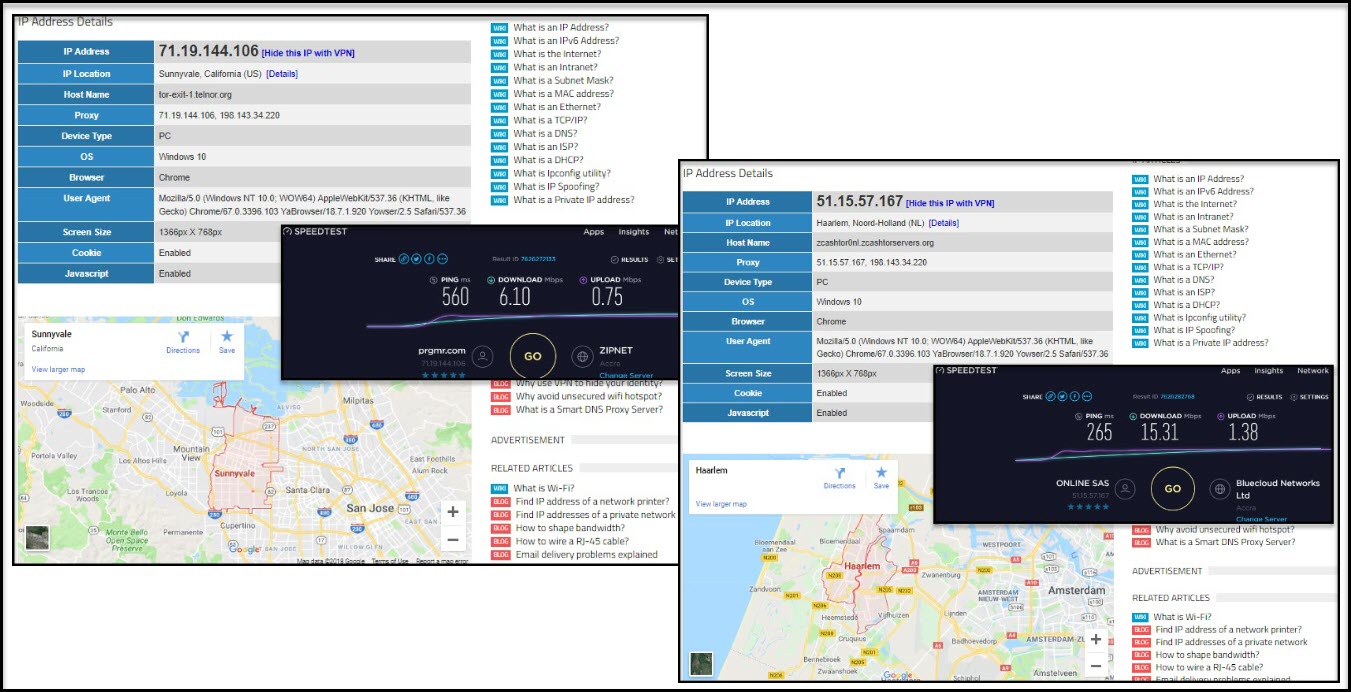Open the Insights menu in the 265 ping Speedtest
The height and width of the screenshot is (692, 1351).
[x=1269, y=371]
